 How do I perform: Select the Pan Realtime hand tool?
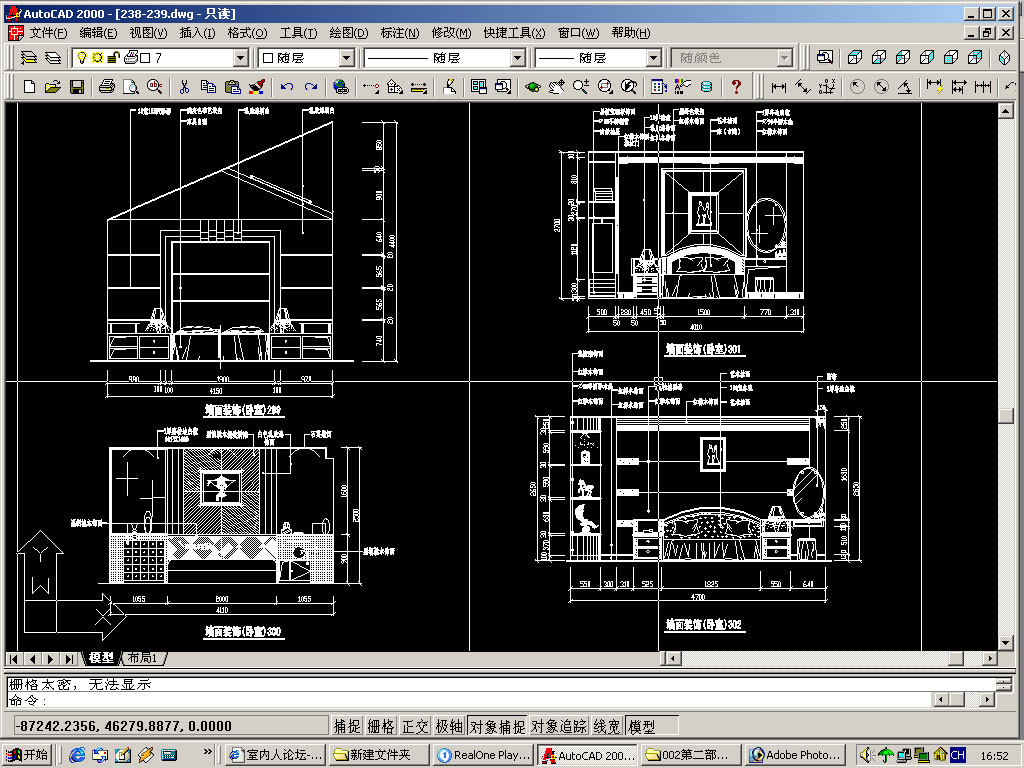pos(556,86)
